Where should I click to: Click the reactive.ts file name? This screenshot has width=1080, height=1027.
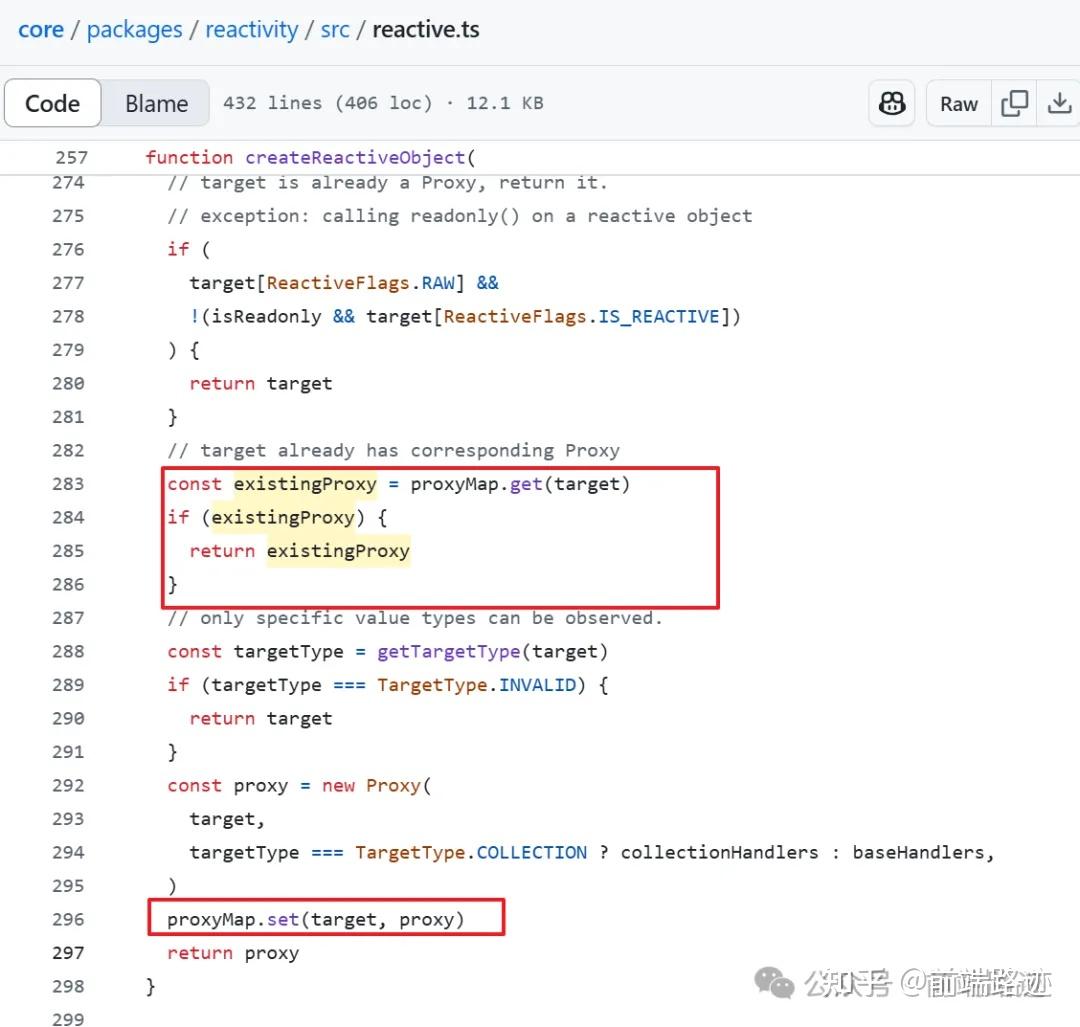coord(426,30)
